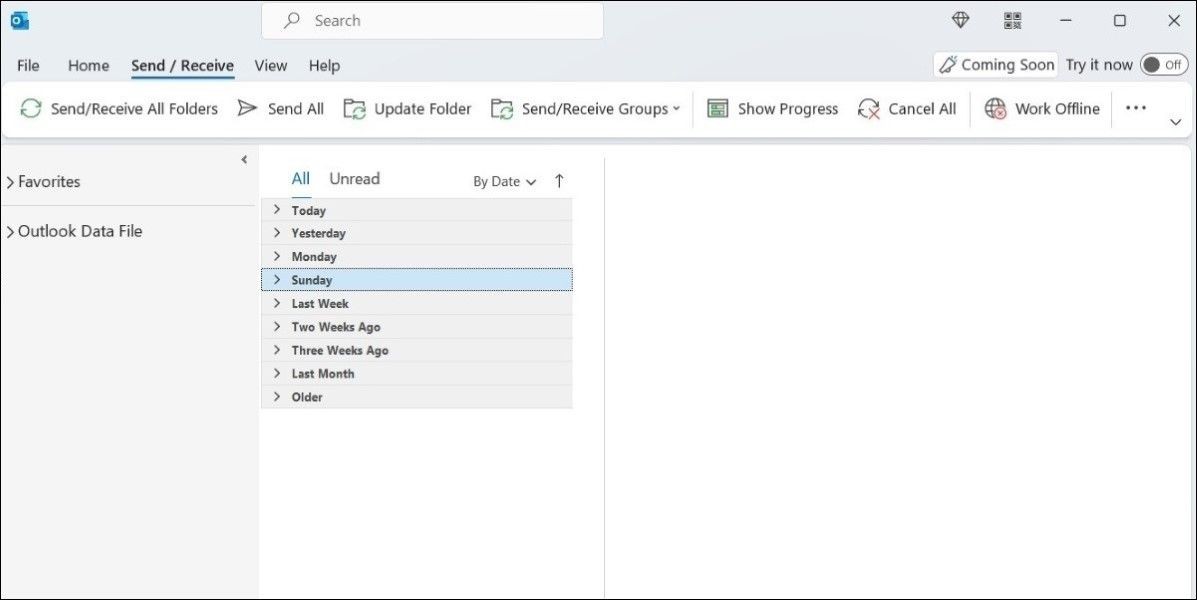Open ribbon display options chevron
The width and height of the screenshot is (1197, 600).
pos(1176,122)
